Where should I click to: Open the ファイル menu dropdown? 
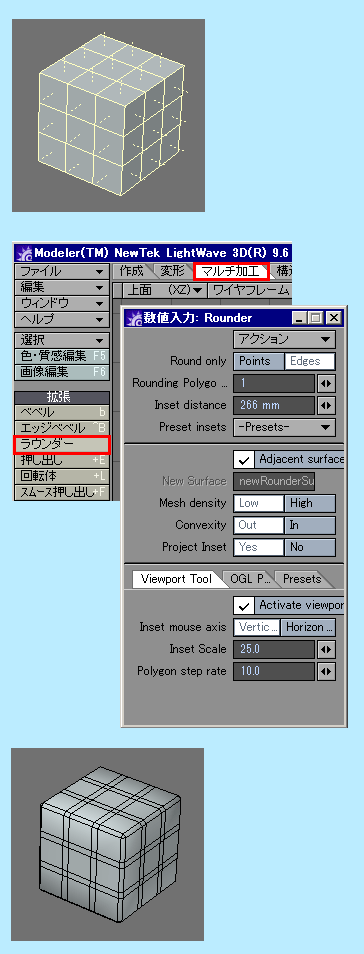pos(61,271)
